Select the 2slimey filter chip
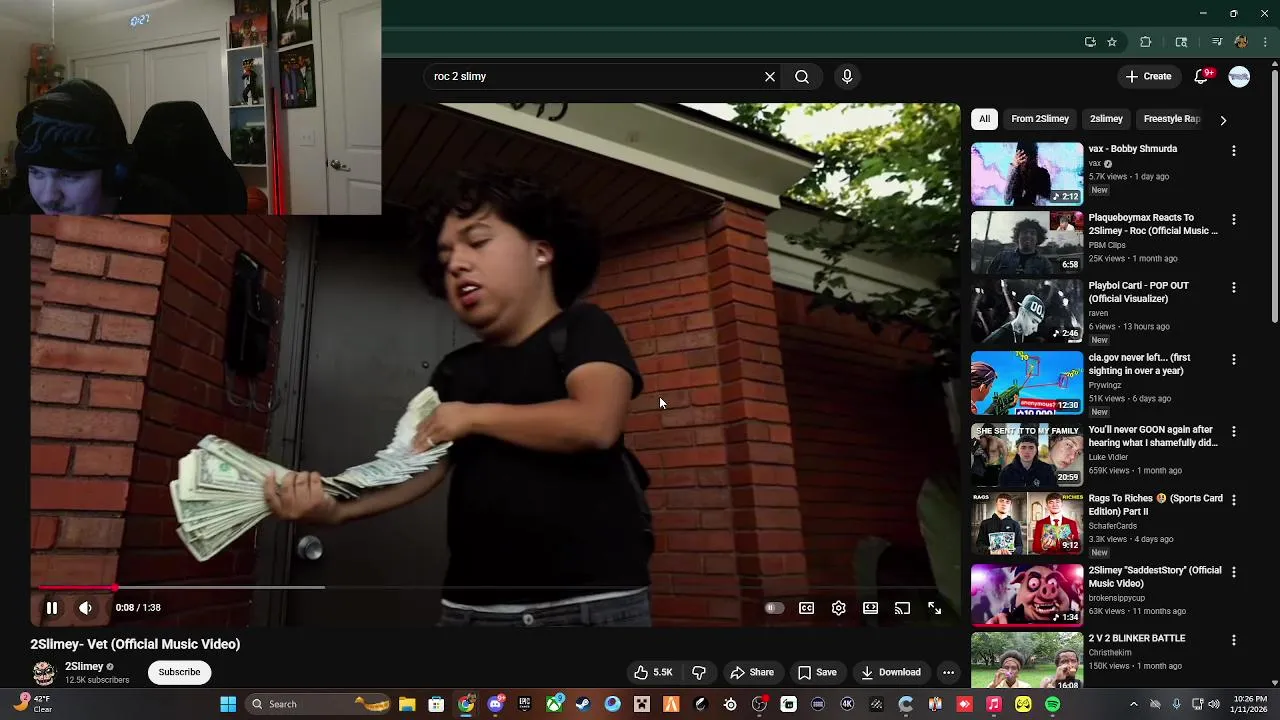The height and width of the screenshot is (720, 1280). click(1106, 119)
